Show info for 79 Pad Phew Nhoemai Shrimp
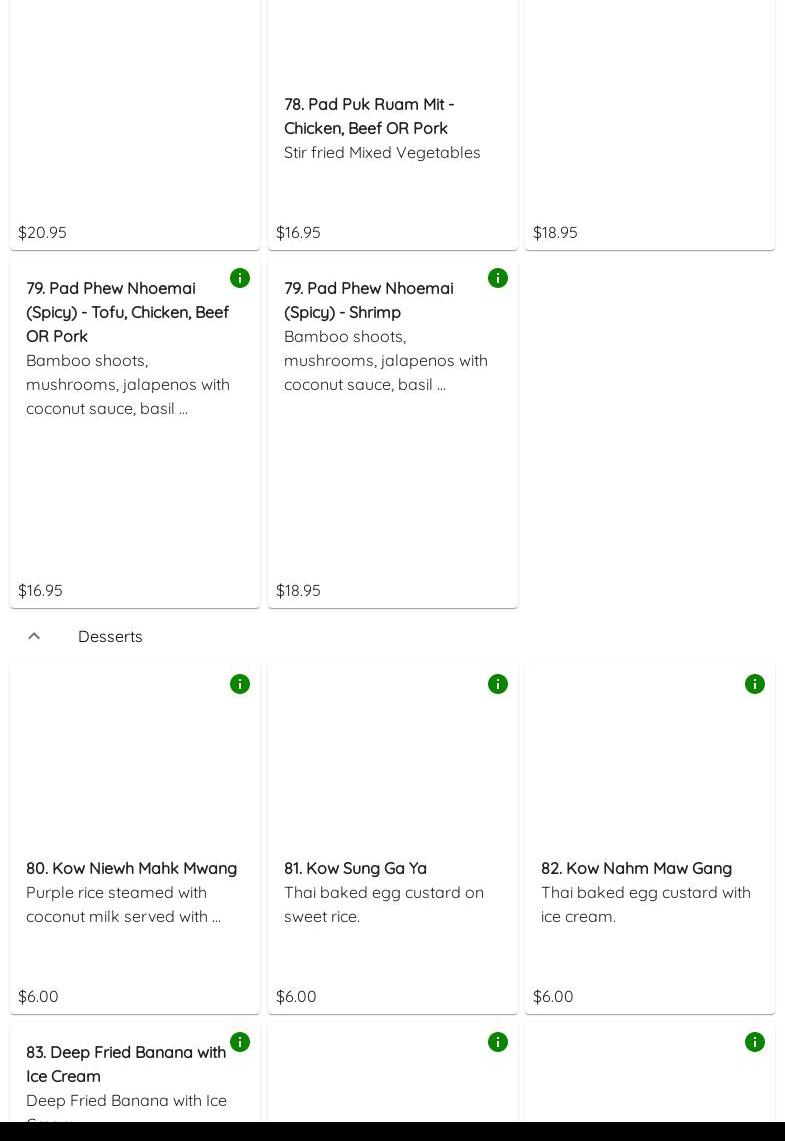This screenshot has height=1141, width=785. [498, 278]
